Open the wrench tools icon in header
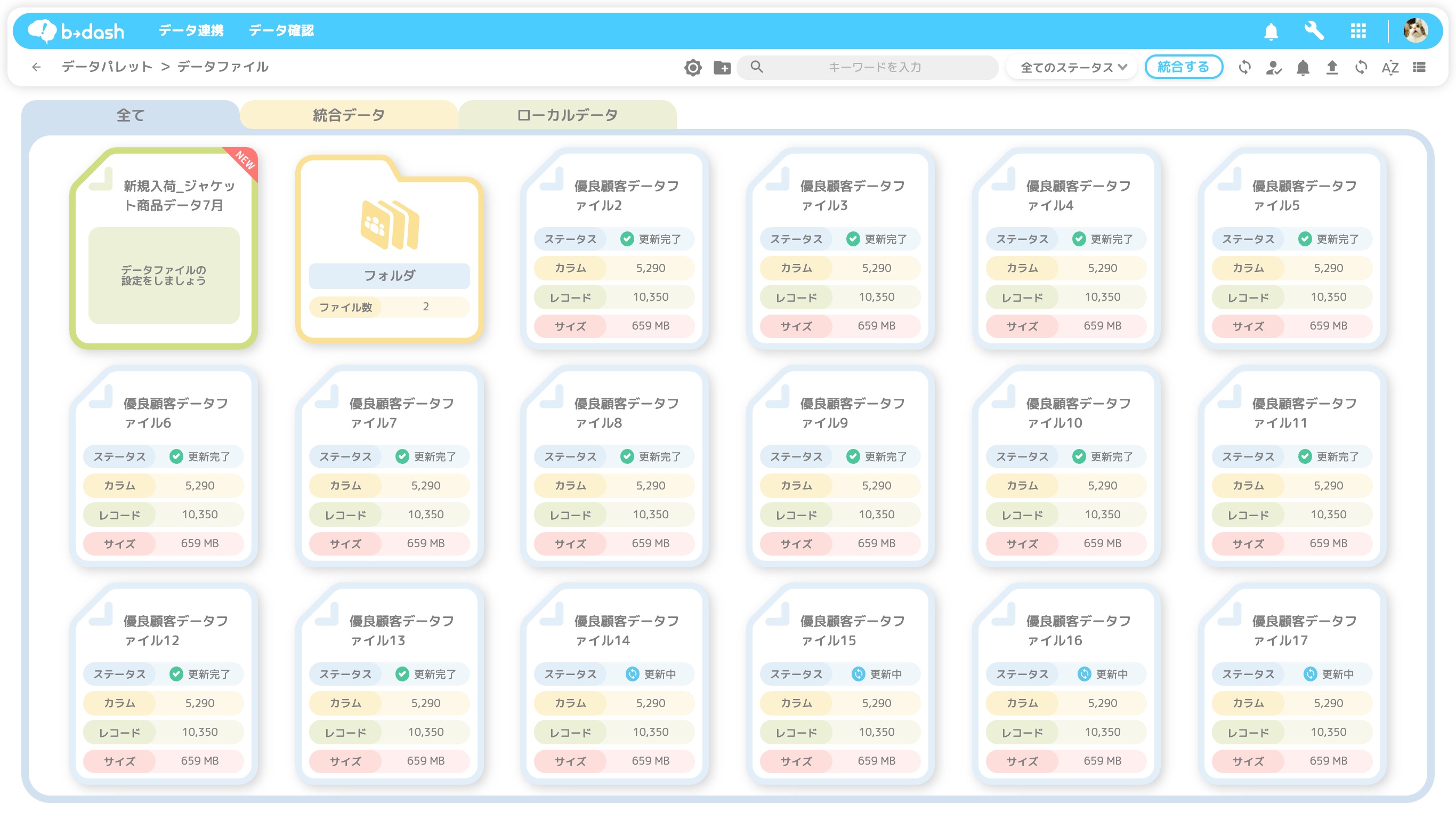The height and width of the screenshot is (819, 1456). click(1314, 30)
